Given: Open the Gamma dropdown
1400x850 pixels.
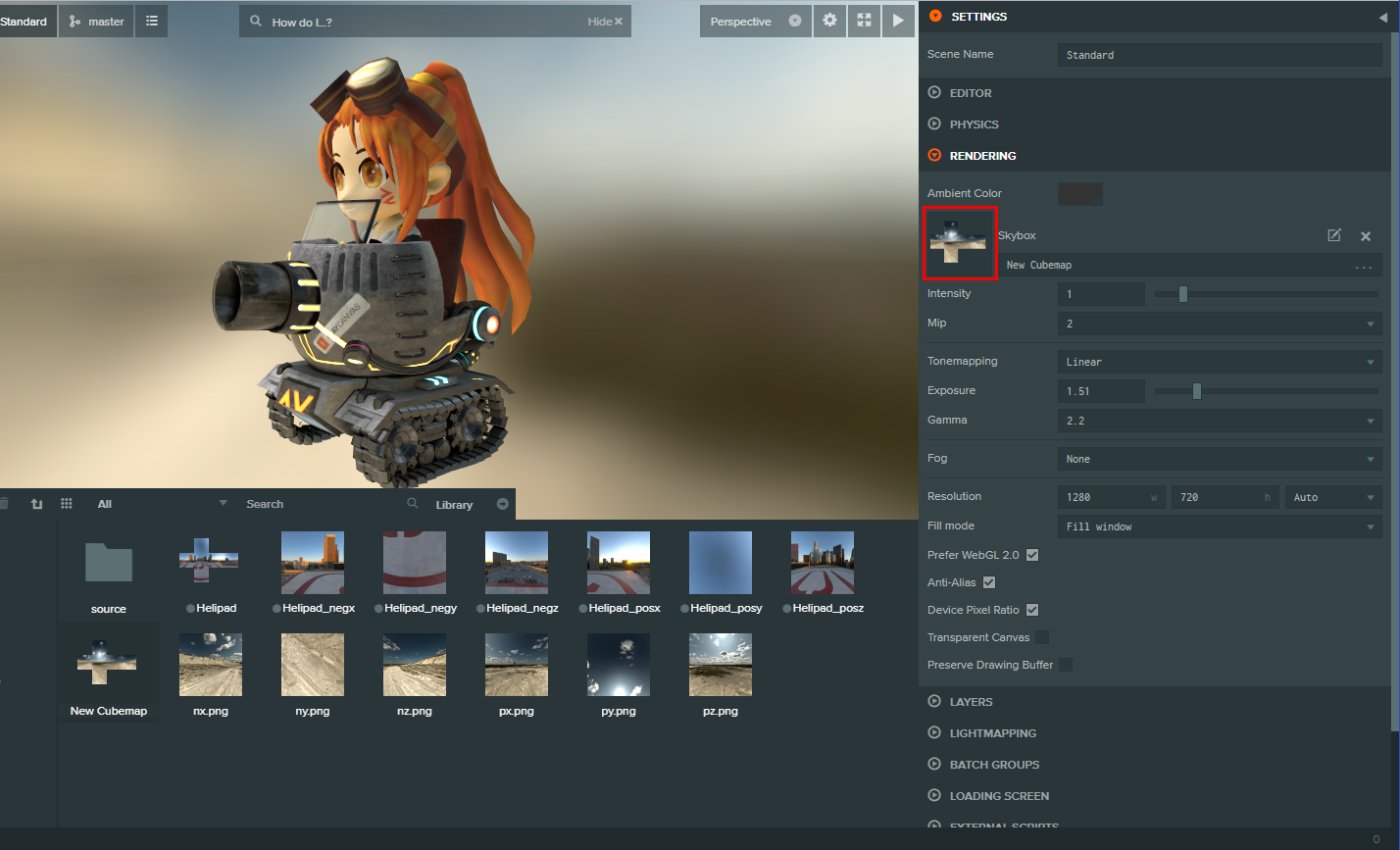Looking at the screenshot, I should click(1220, 421).
